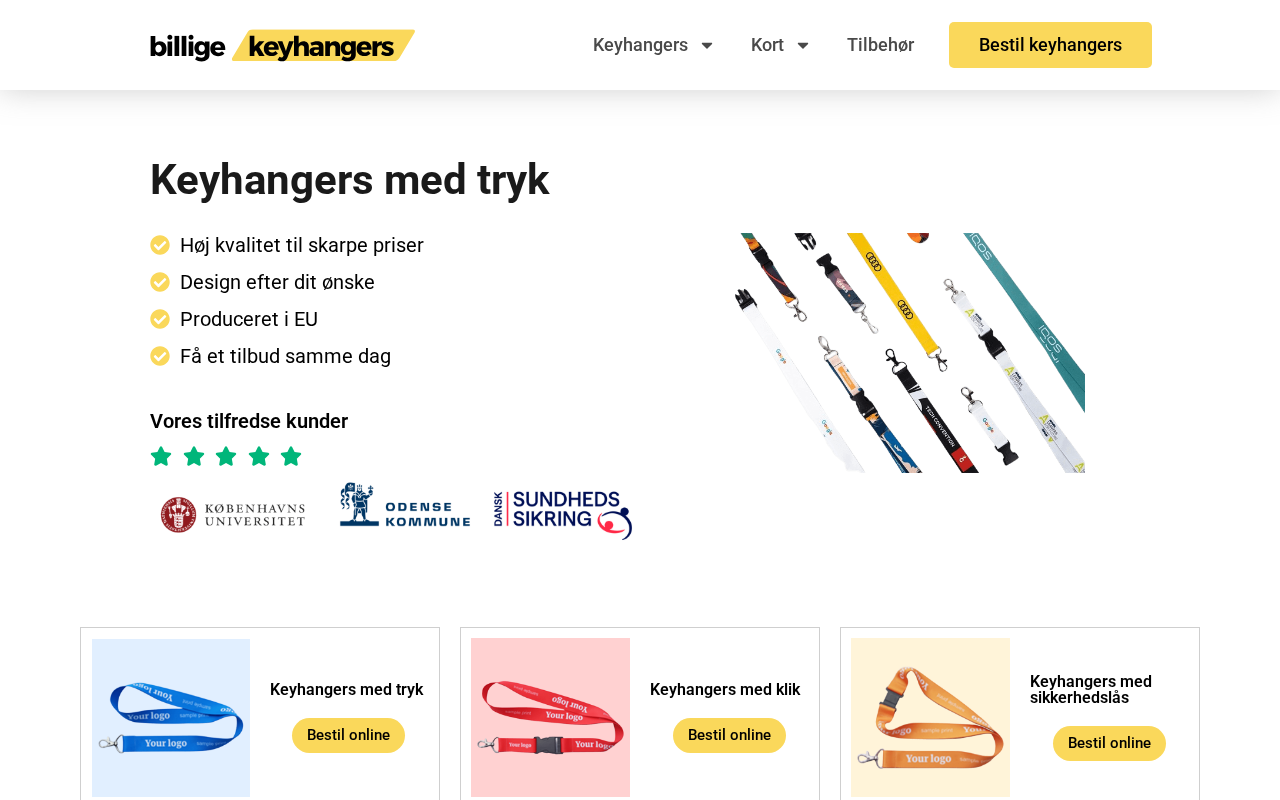Image resolution: width=1280 pixels, height=800 pixels.
Task: Open the Tilbehør menu item
Action: coord(880,45)
